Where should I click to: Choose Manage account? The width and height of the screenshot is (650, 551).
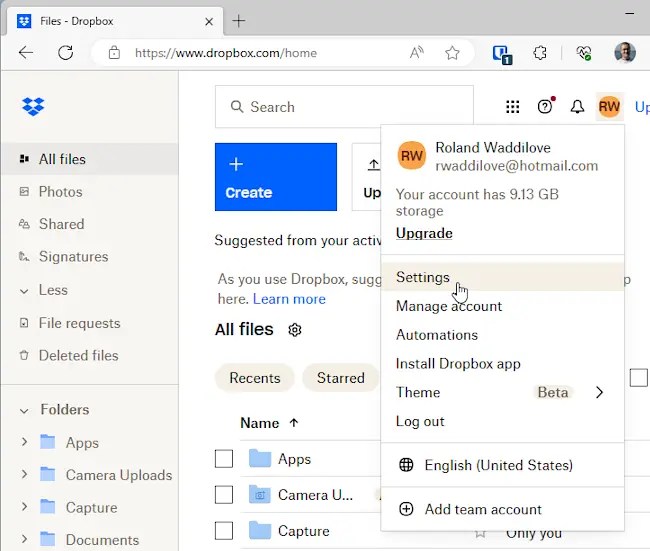(x=502, y=306)
